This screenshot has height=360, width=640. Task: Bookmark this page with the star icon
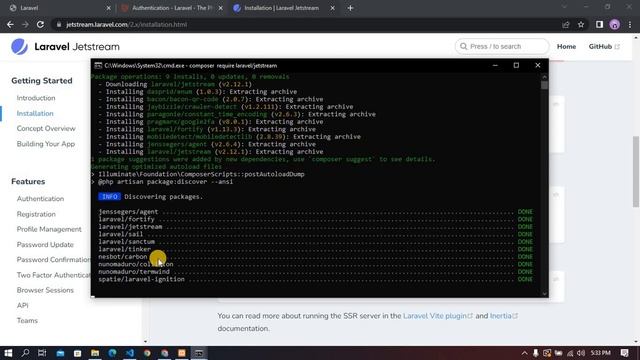581,24
